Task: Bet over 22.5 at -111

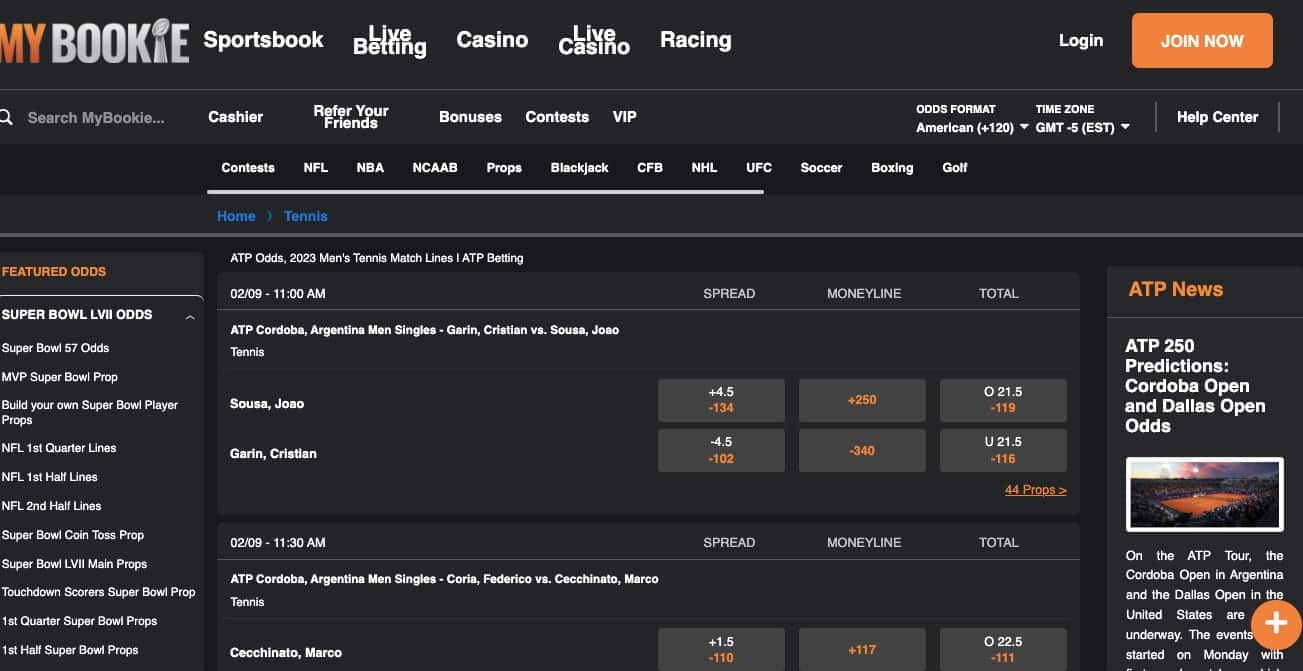Action: click(x=1003, y=649)
